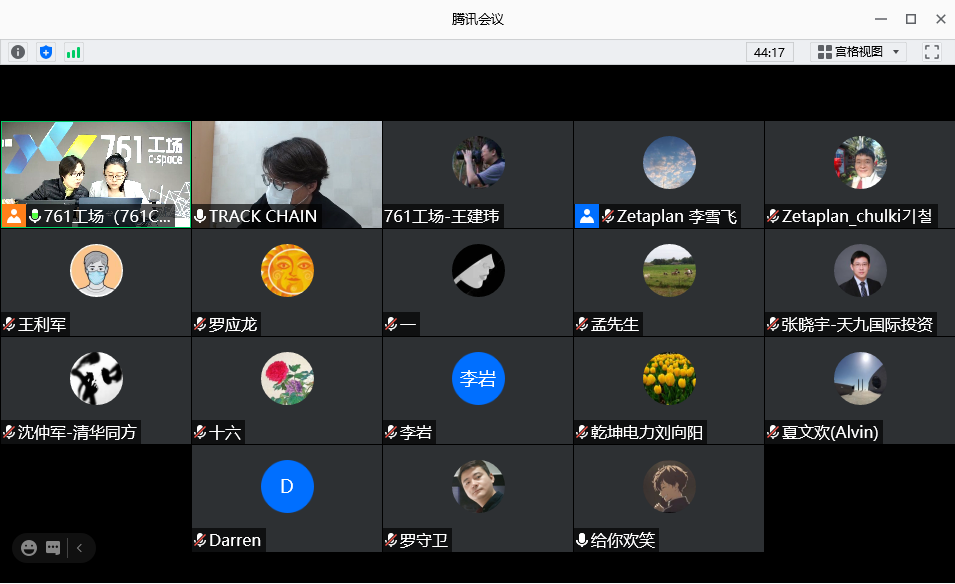
Task: Click muted mic icon beside 罗守卫
Action: pyautogui.click(x=391, y=540)
